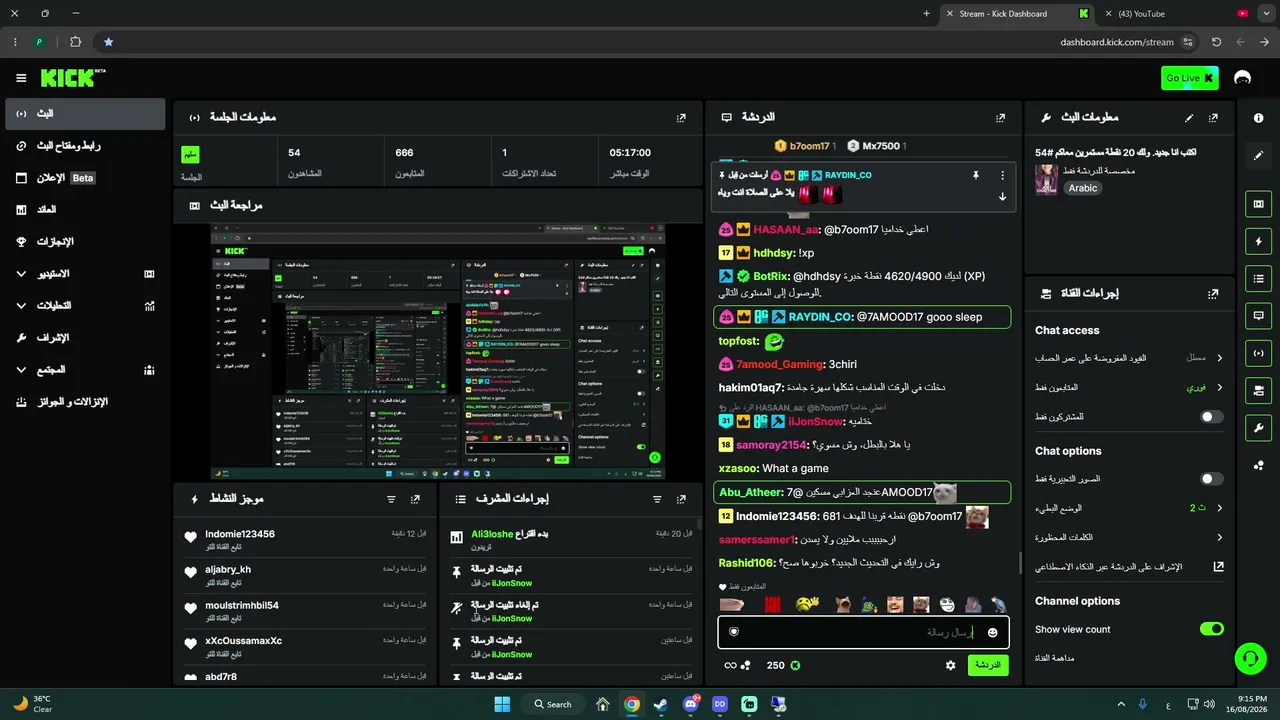Click the browser address bar
Image resolution: width=1280 pixels, height=720 pixels.
pyautogui.click(x=640, y=42)
